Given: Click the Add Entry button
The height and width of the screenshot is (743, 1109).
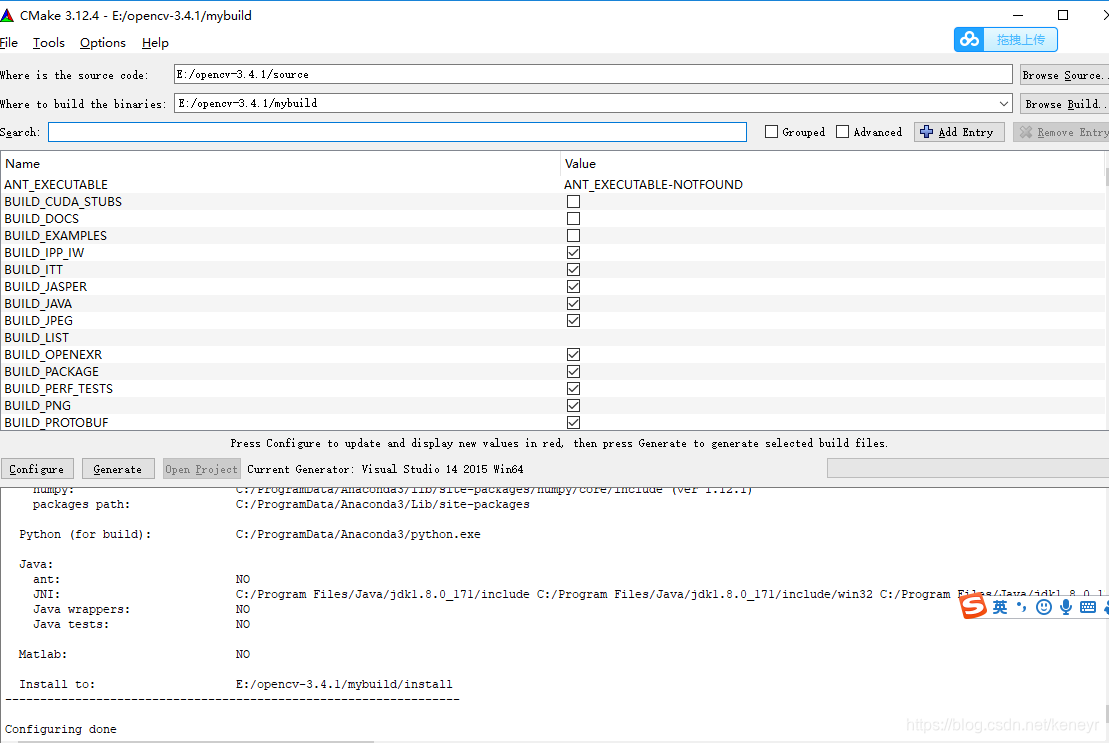Looking at the screenshot, I should (x=959, y=131).
